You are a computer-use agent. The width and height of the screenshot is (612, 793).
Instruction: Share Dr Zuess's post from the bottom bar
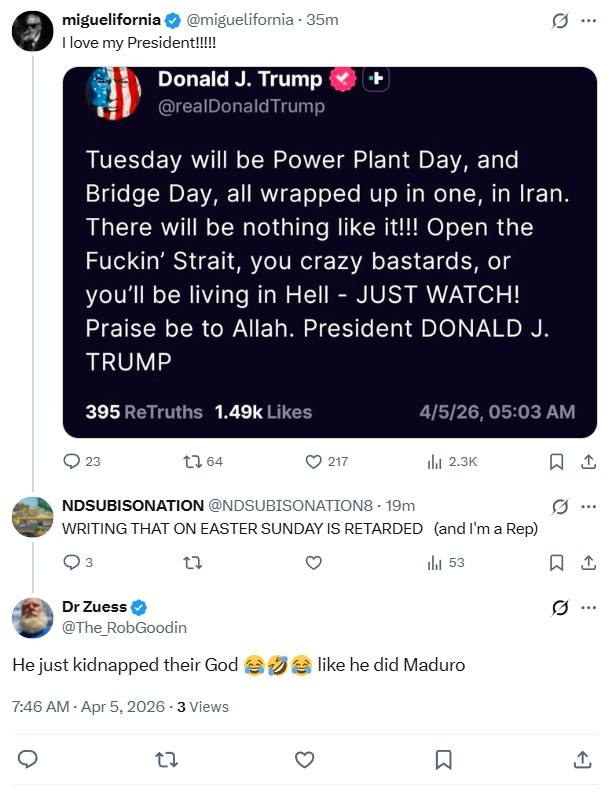coord(583,760)
